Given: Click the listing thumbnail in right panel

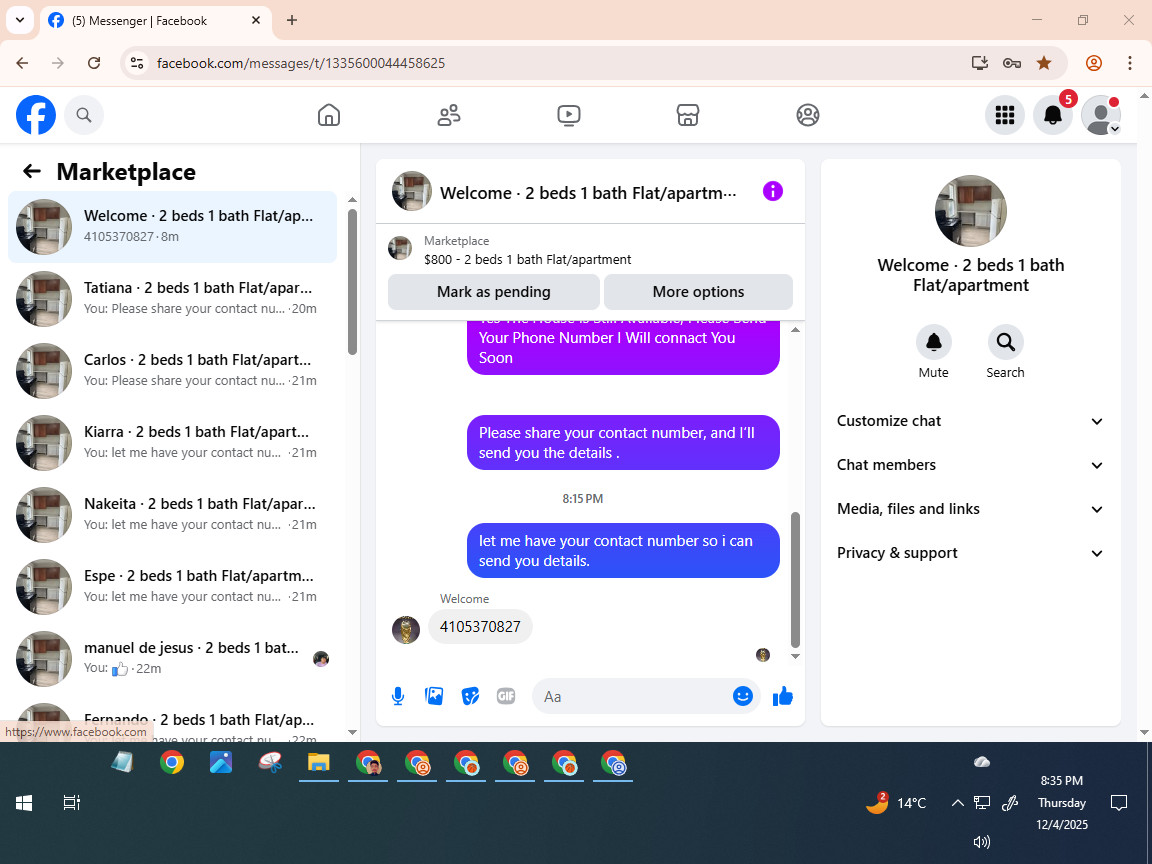Looking at the screenshot, I should (971, 211).
